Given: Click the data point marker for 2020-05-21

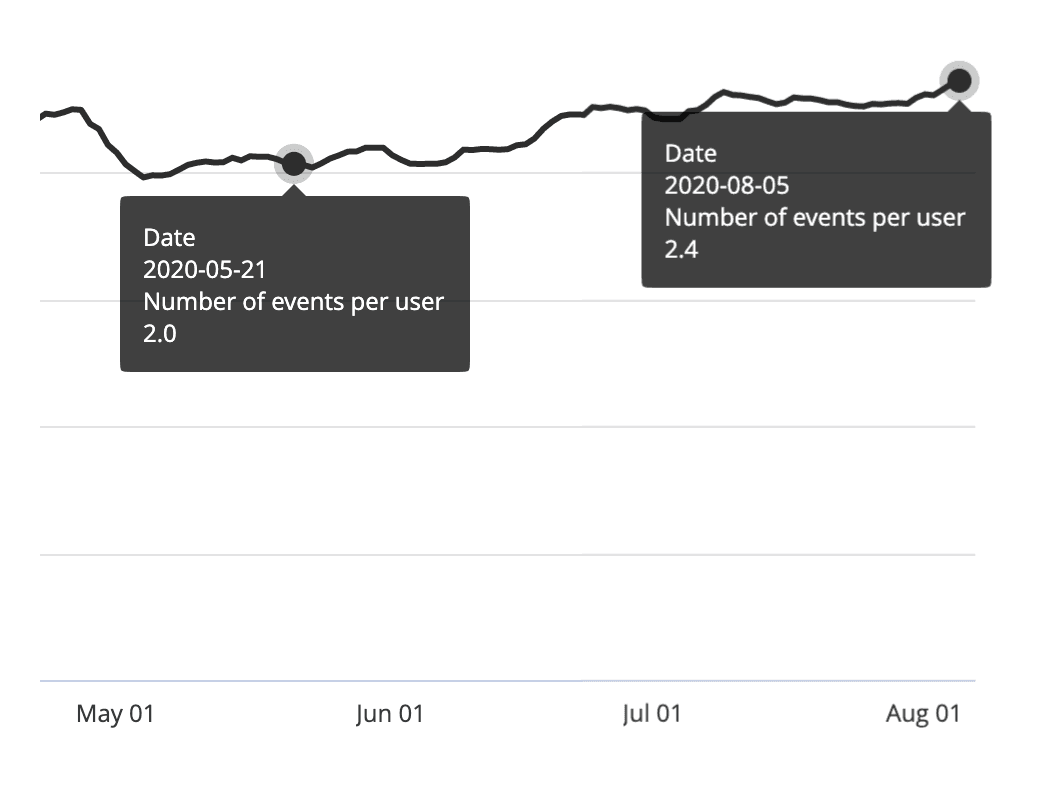Looking at the screenshot, I should tap(294, 162).
